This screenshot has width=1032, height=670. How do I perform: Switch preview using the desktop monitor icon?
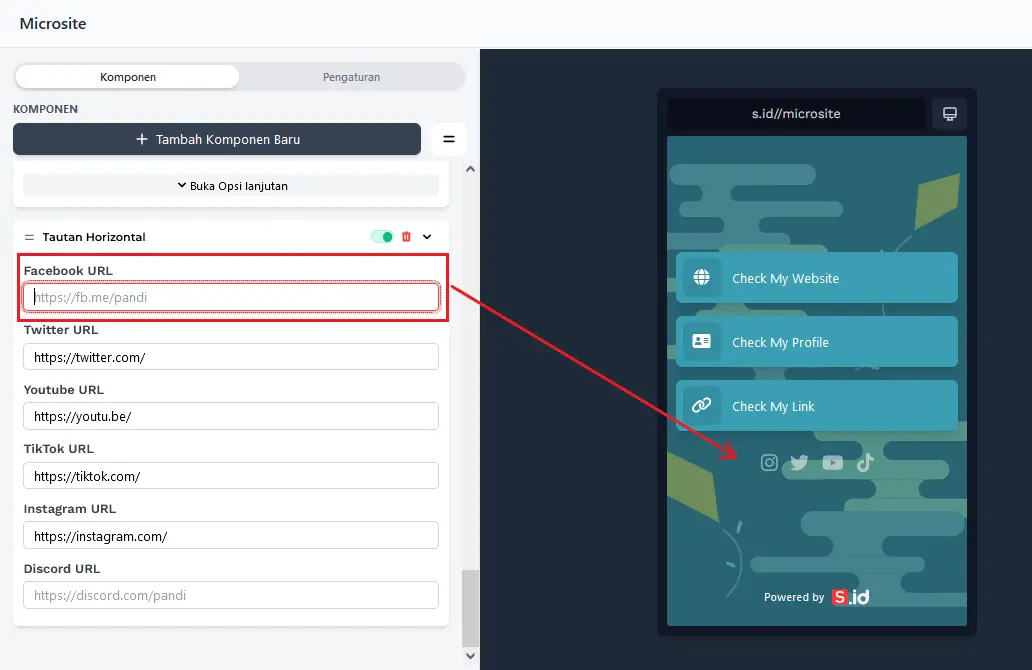[949, 113]
